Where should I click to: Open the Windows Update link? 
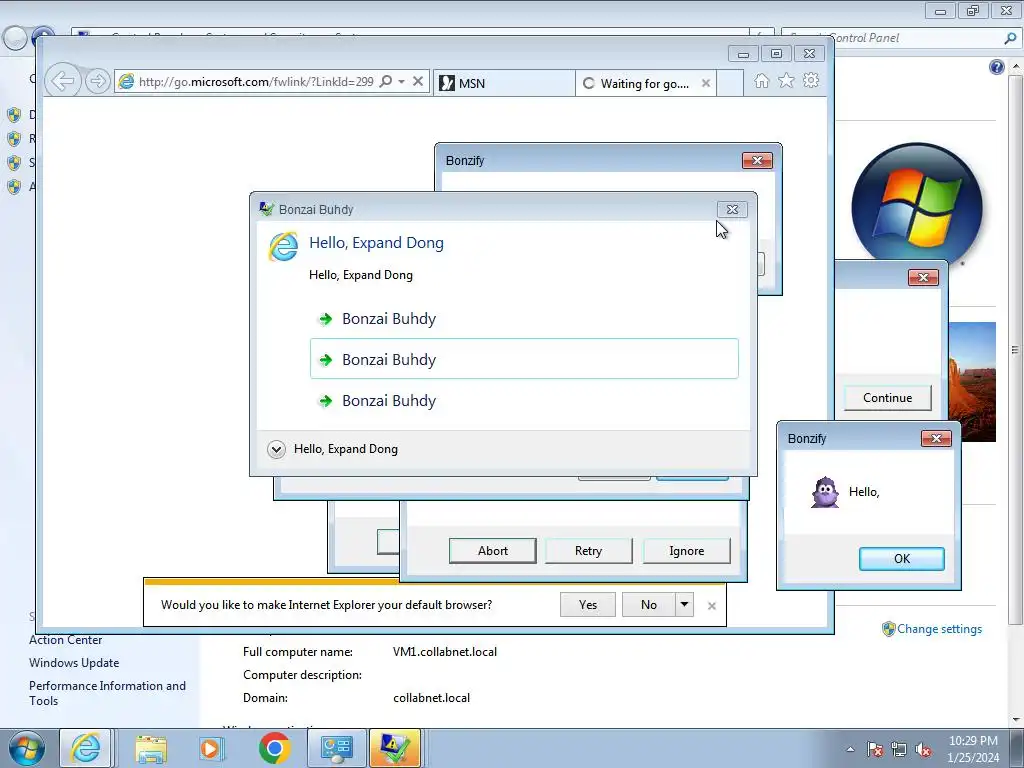coord(74,663)
